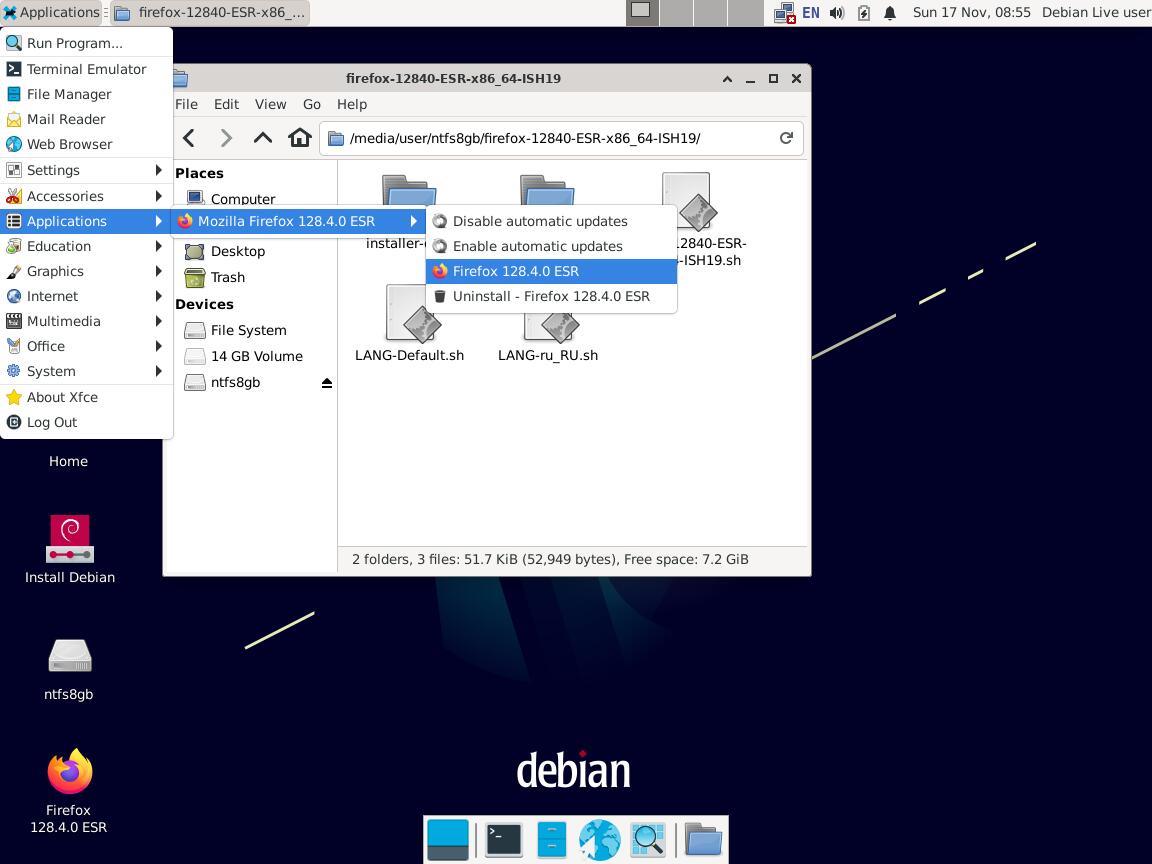
Task: Open Mail Reader menu entry
Action: (x=87, y=119)
